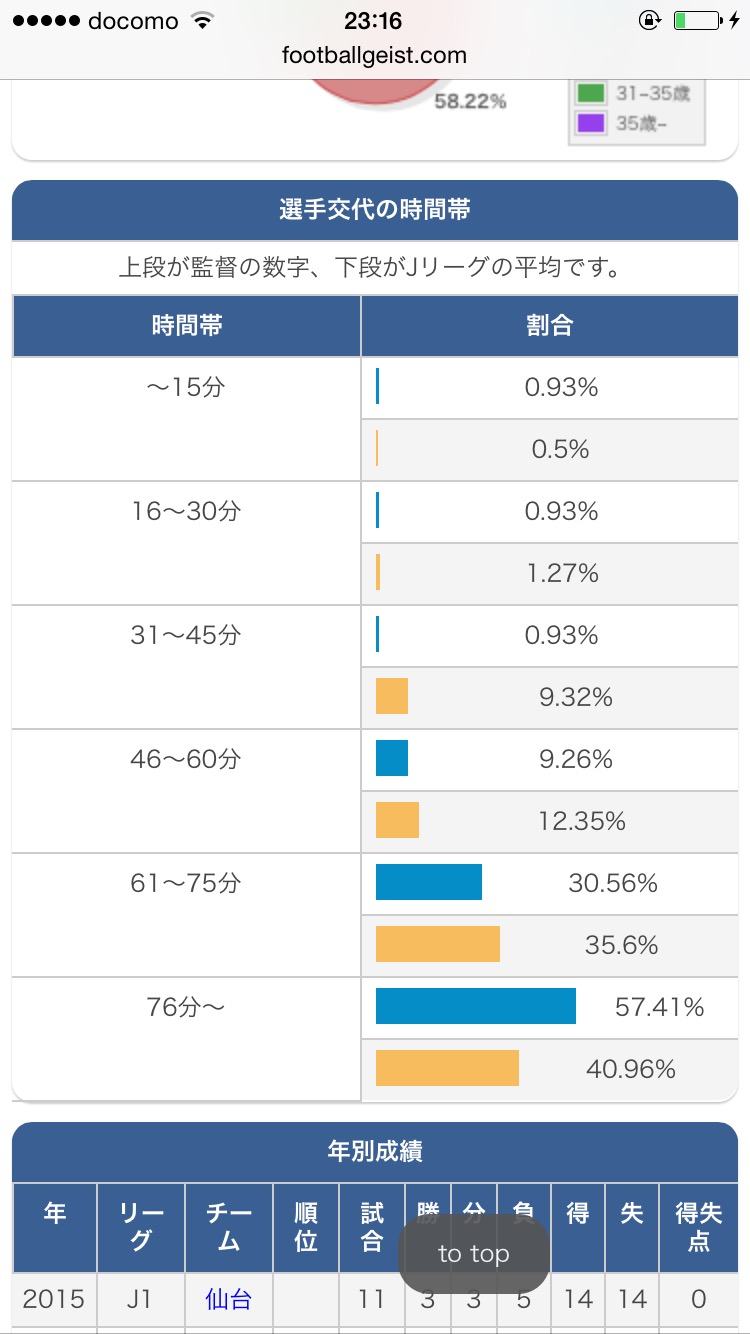Tap the signal strength dots
This screenshot has width=750, height=1334.
[x=45, y=21]
